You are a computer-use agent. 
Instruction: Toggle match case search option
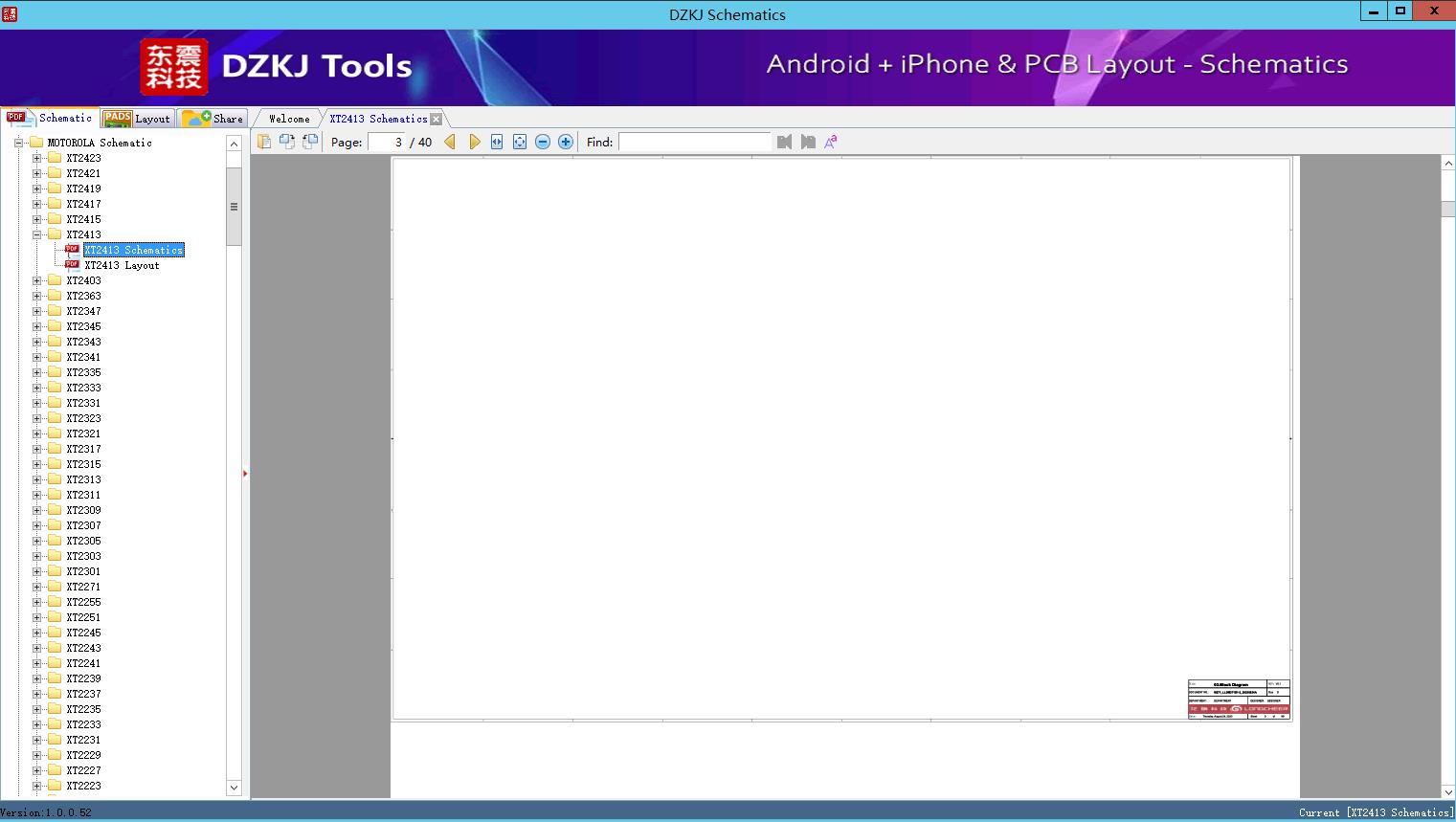(x=831, y=142)
